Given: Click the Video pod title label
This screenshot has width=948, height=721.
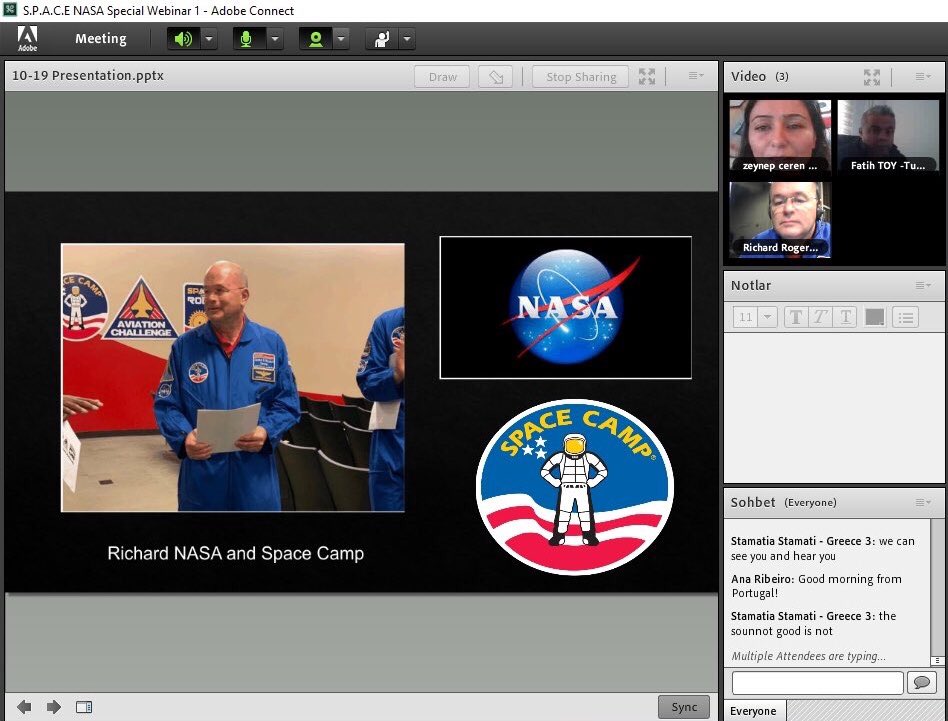Looking at the screenshot, I should (748, 76).
